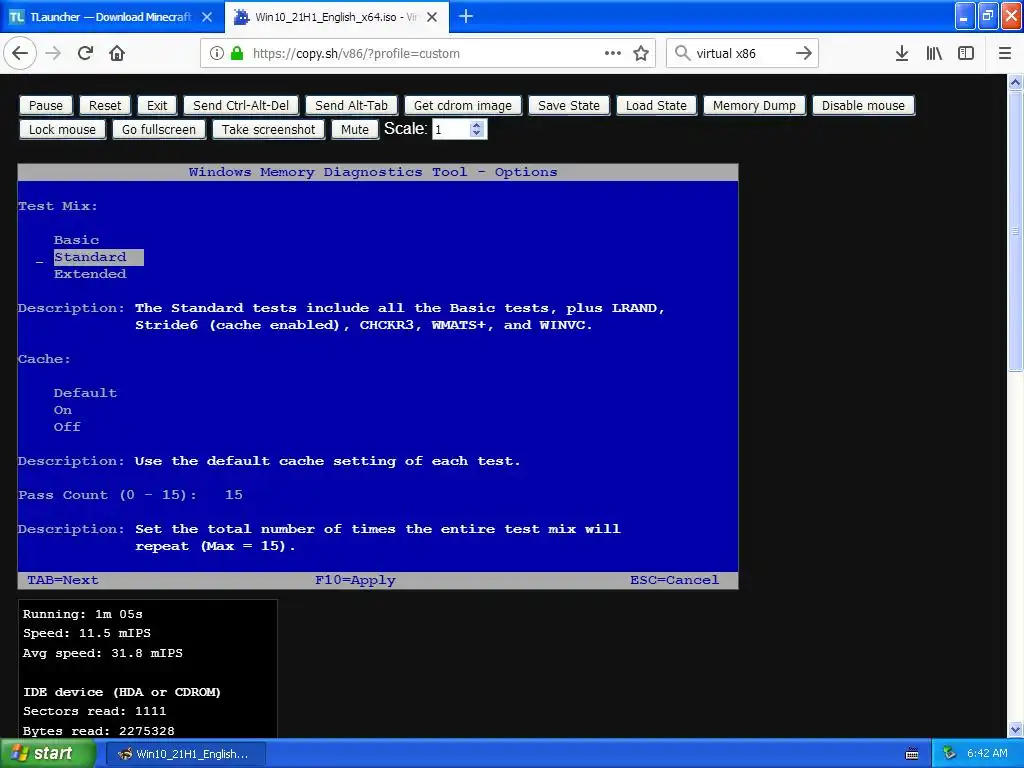Click the Avg speed: 31.8 mIPS line
This screenshot has width=1024, height=768.
(x=103, y=653)
